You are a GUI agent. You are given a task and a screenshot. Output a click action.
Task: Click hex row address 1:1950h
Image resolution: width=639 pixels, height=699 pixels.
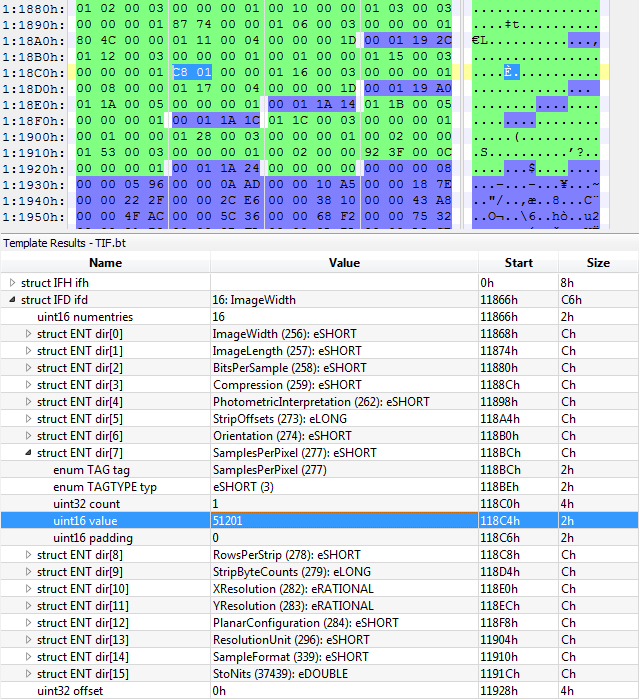coord(33,217)
